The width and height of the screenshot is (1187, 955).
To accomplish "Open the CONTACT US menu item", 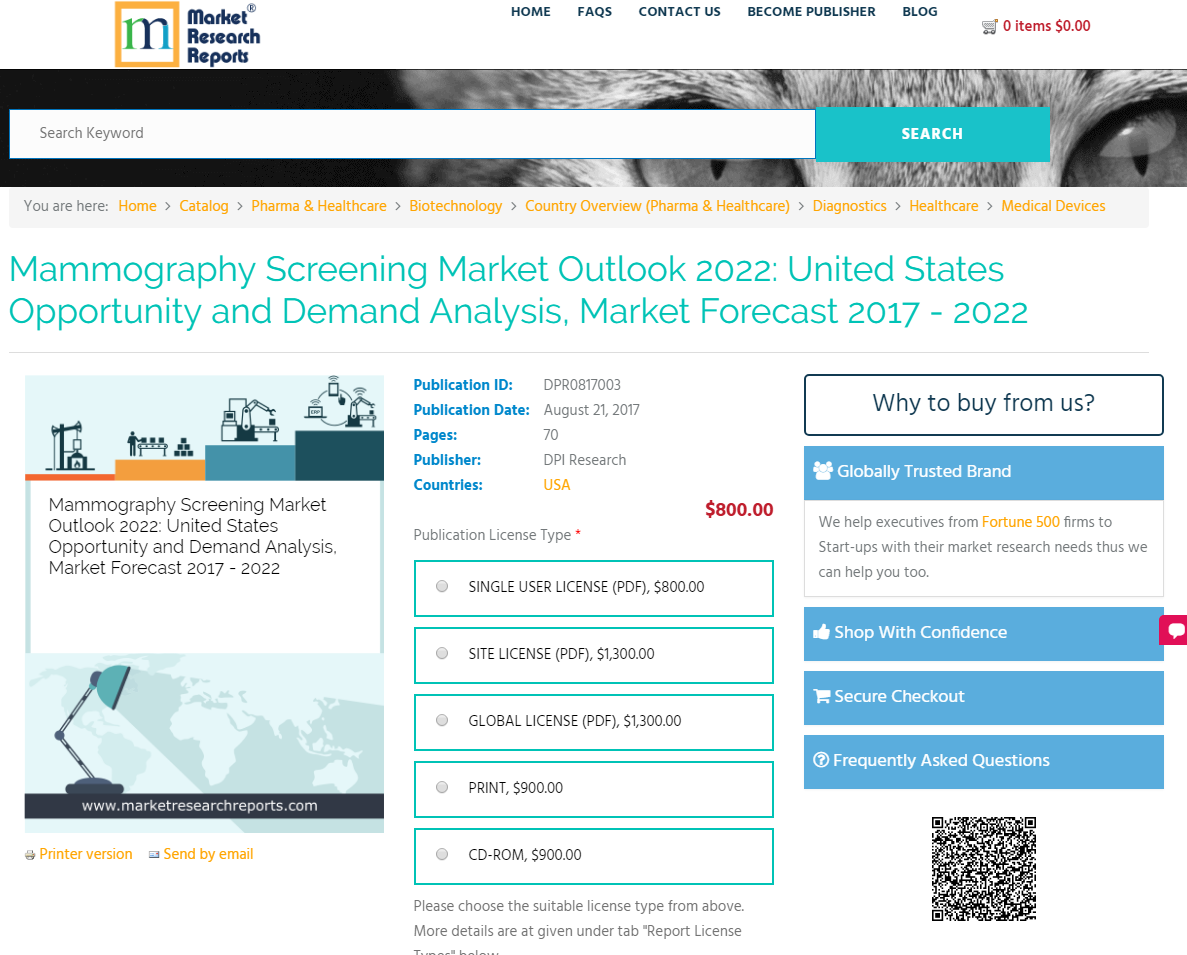I will pos(679,12).
